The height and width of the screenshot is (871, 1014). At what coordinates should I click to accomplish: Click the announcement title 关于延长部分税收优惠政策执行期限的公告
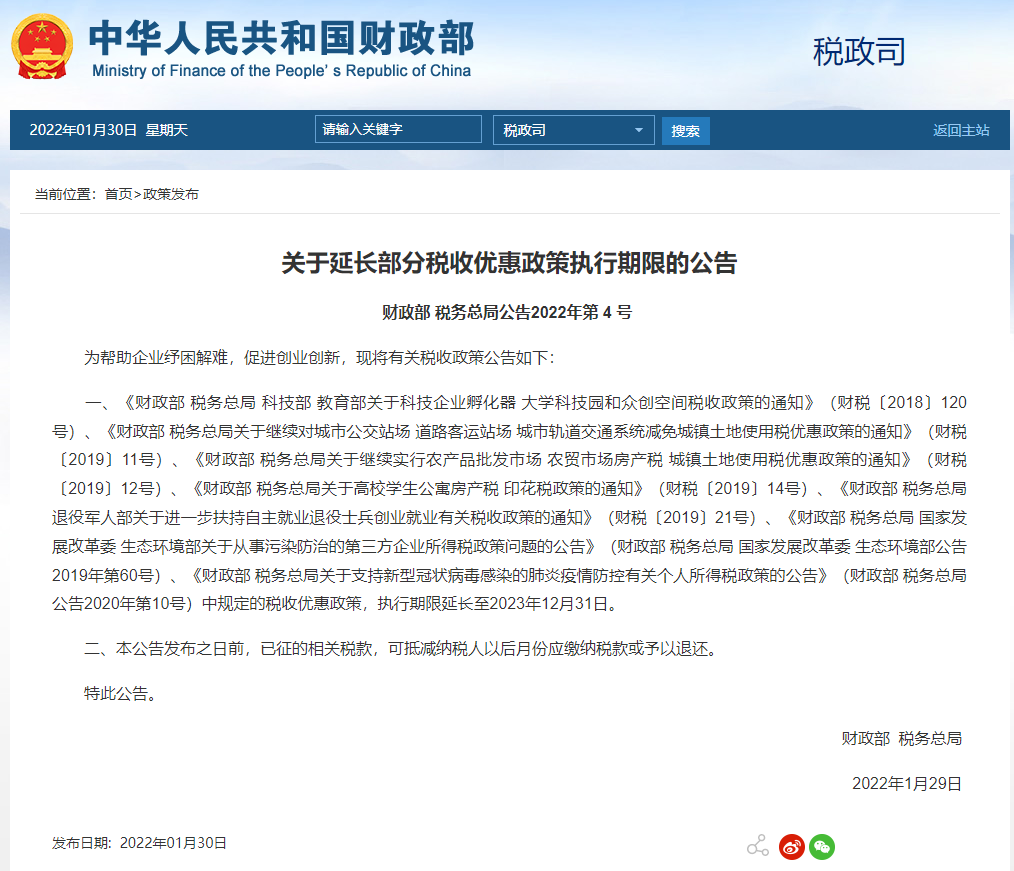508,263
